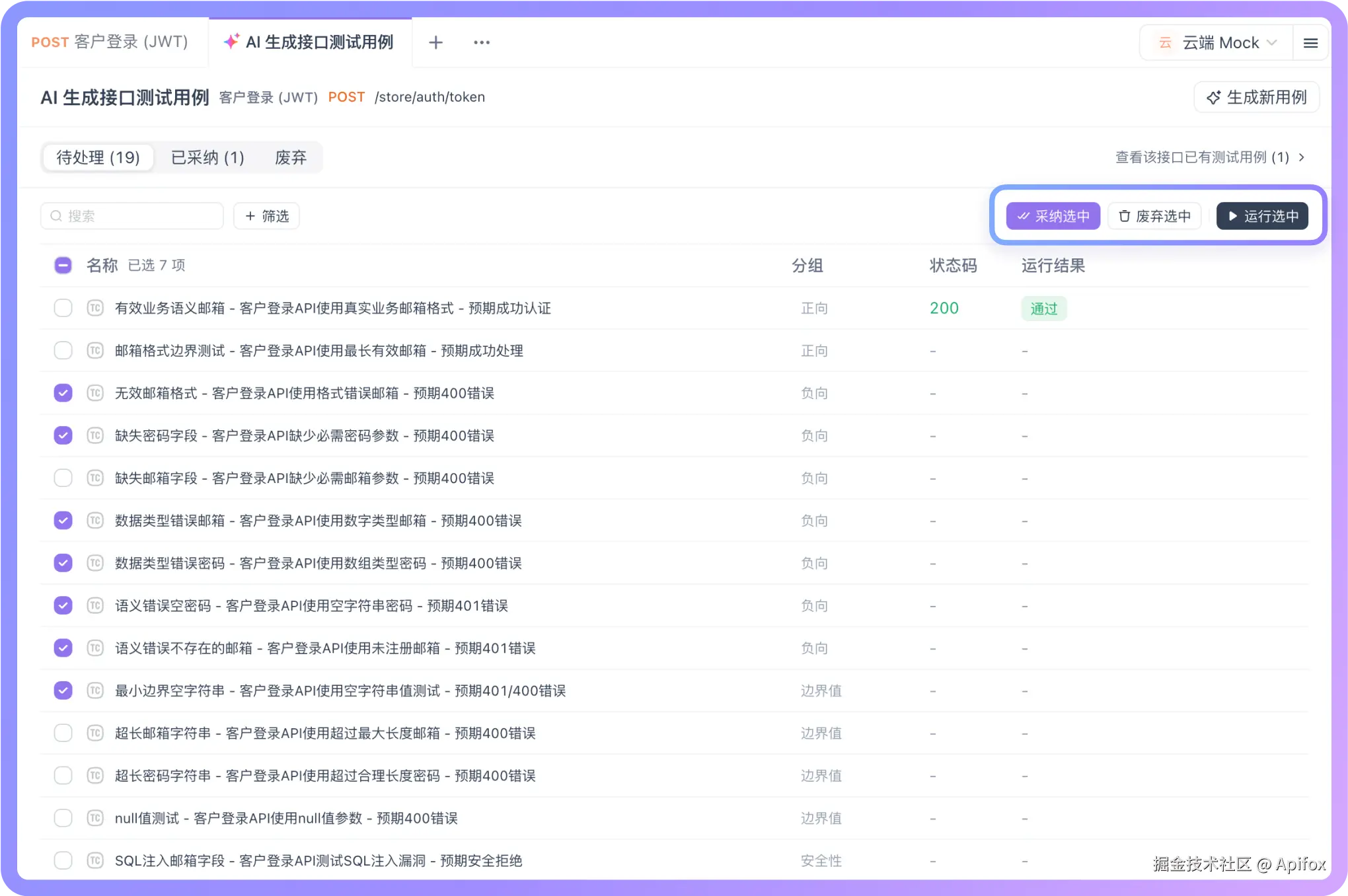This screenshot has height=896, width=1348.
Task: Click the plus icon to add new tab
Action: [x=435, y=42]
